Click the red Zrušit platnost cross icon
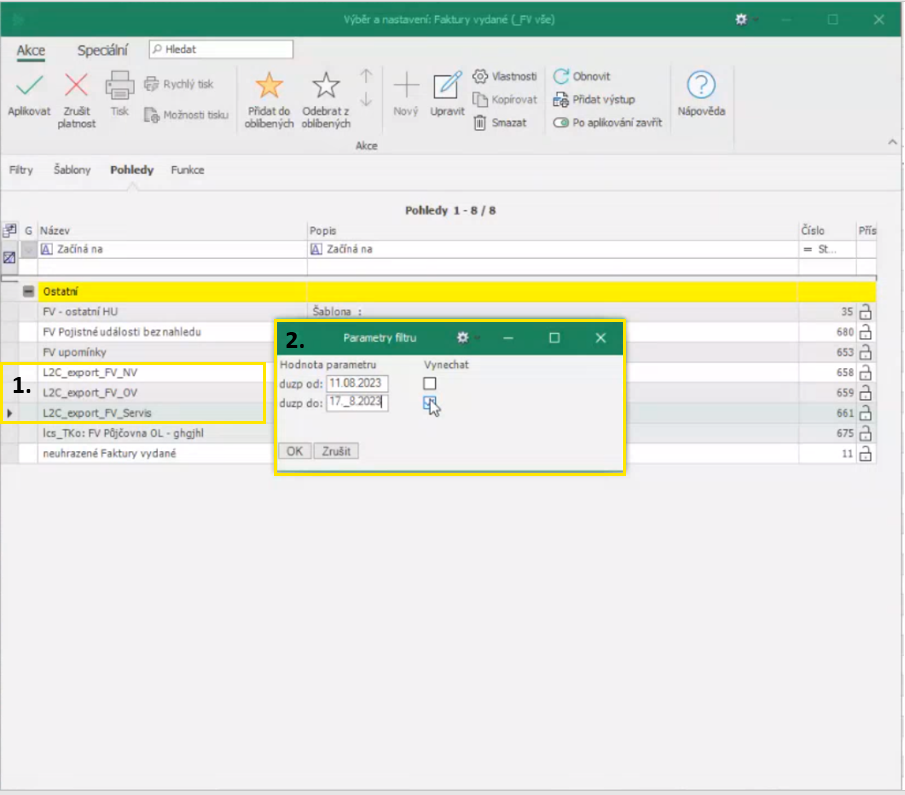The image size is (905, 795). (76, 86)
